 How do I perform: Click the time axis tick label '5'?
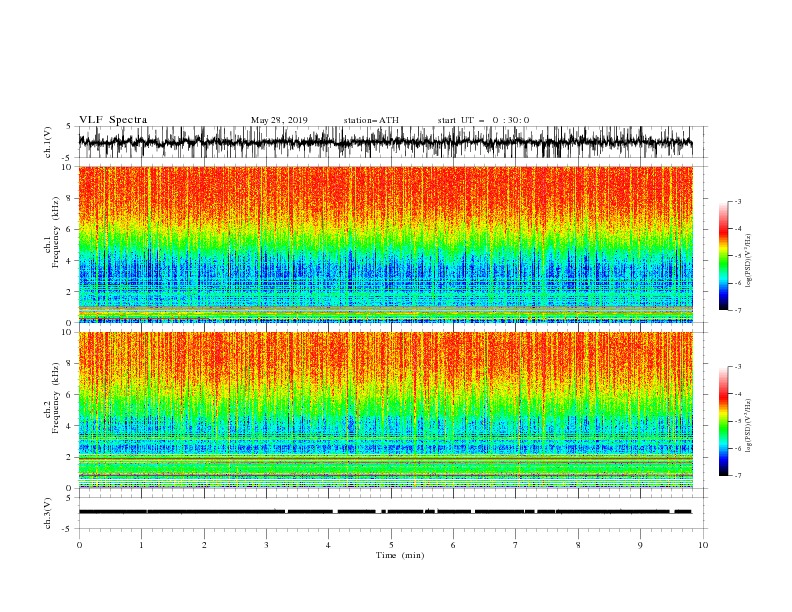391,545
